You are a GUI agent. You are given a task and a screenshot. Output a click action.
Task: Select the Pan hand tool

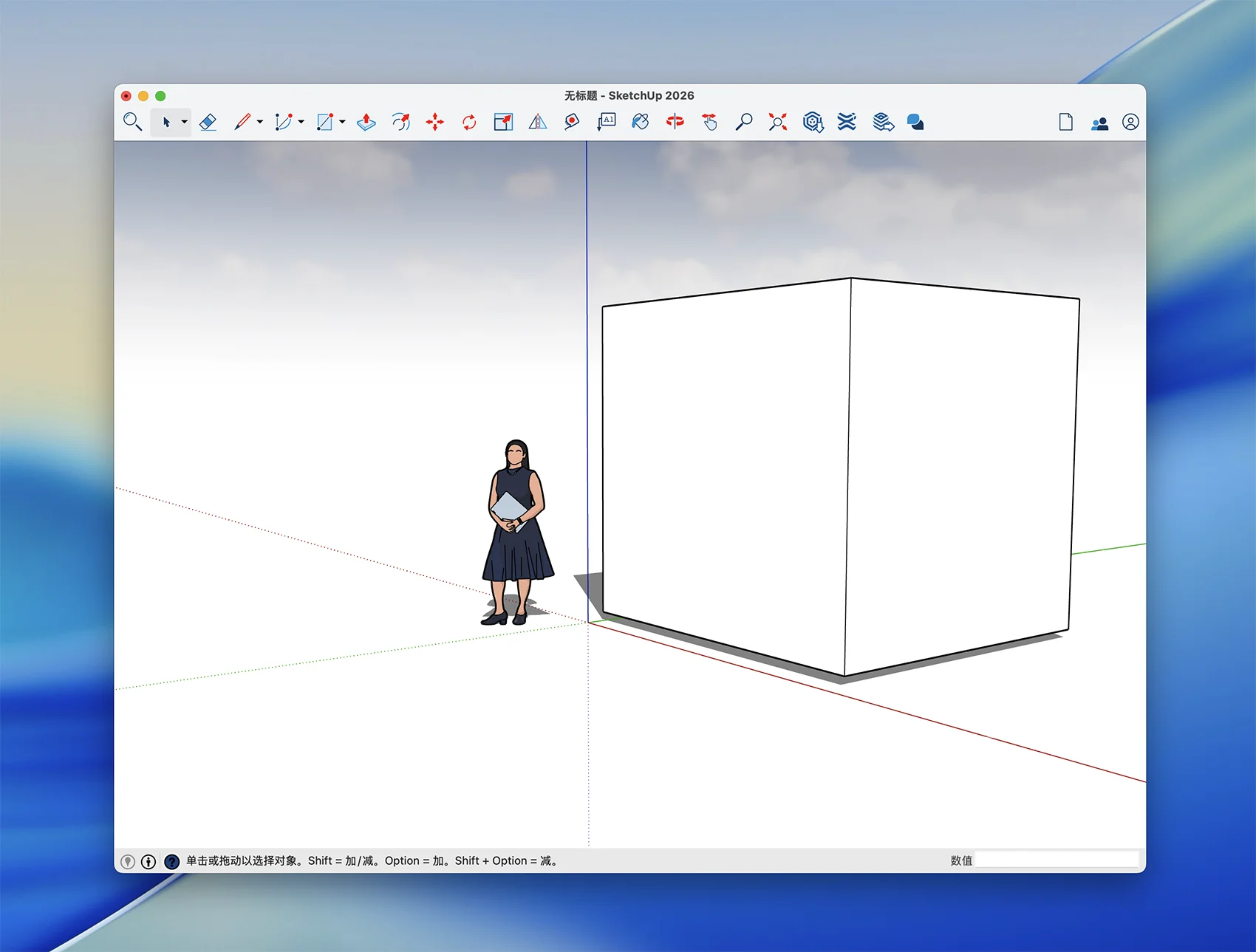tap(709, 122)
